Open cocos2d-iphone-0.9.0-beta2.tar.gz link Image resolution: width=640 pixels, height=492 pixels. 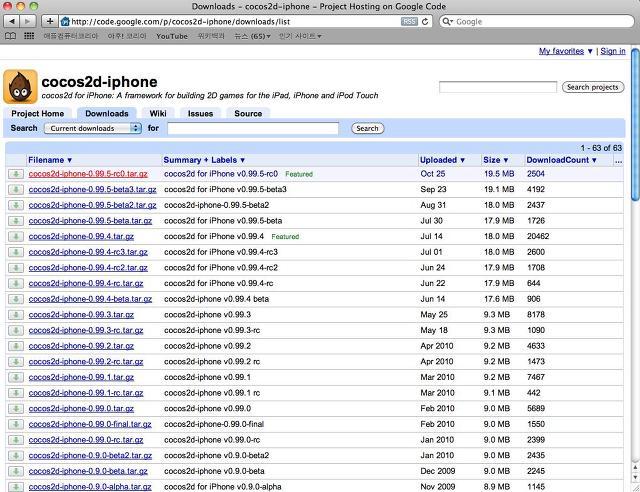(90, 456)
